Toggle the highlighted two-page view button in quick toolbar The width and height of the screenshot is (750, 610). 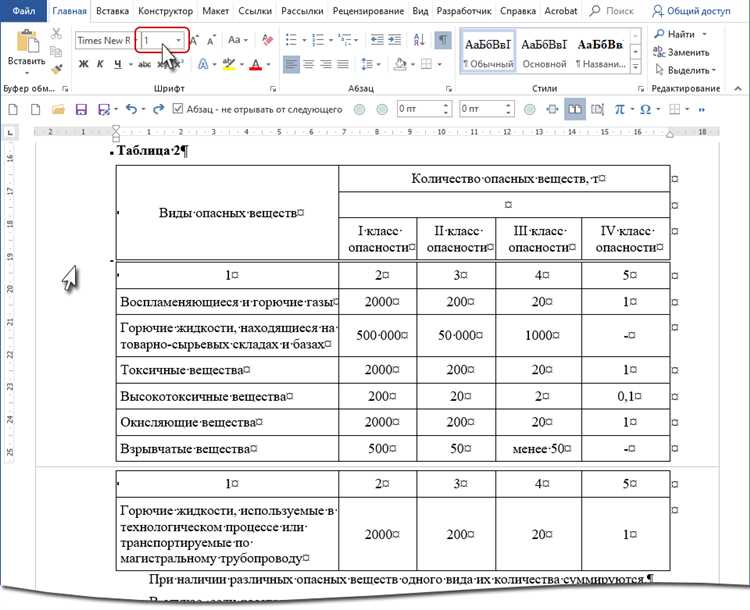[x=575, y=110]
